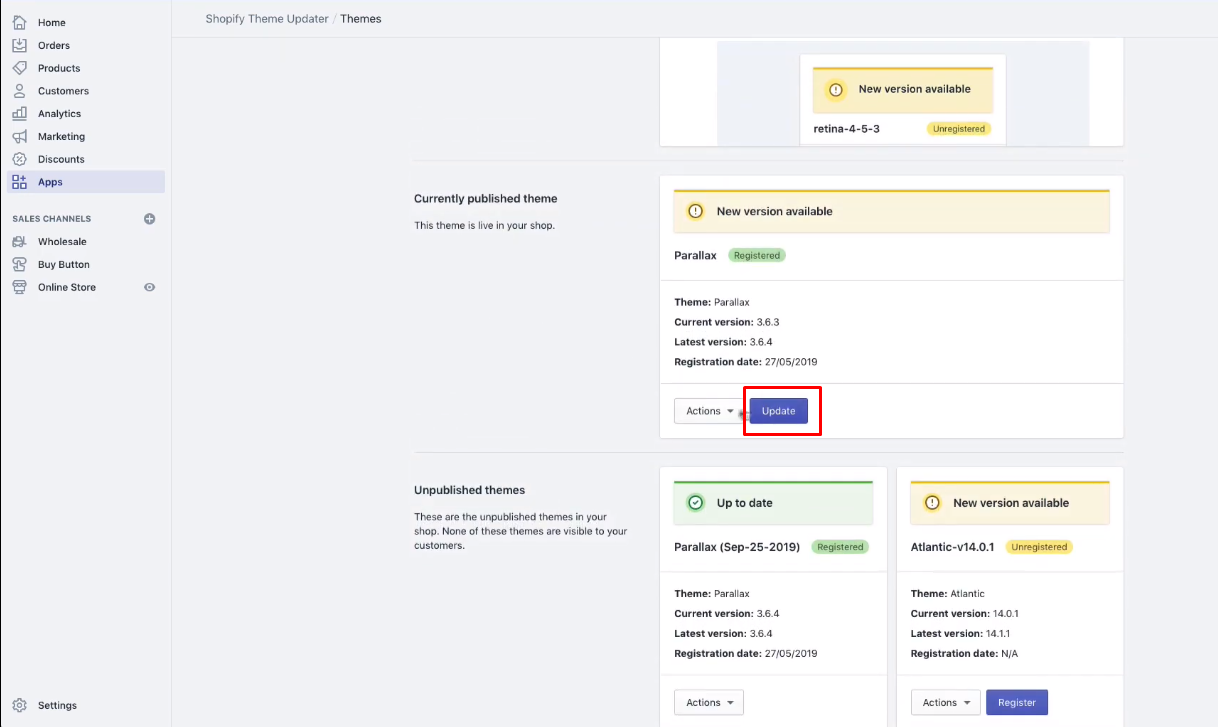Open Shopify Theme Updater breadcrumb link
1218x727 pixels.
tap(267, 19)
